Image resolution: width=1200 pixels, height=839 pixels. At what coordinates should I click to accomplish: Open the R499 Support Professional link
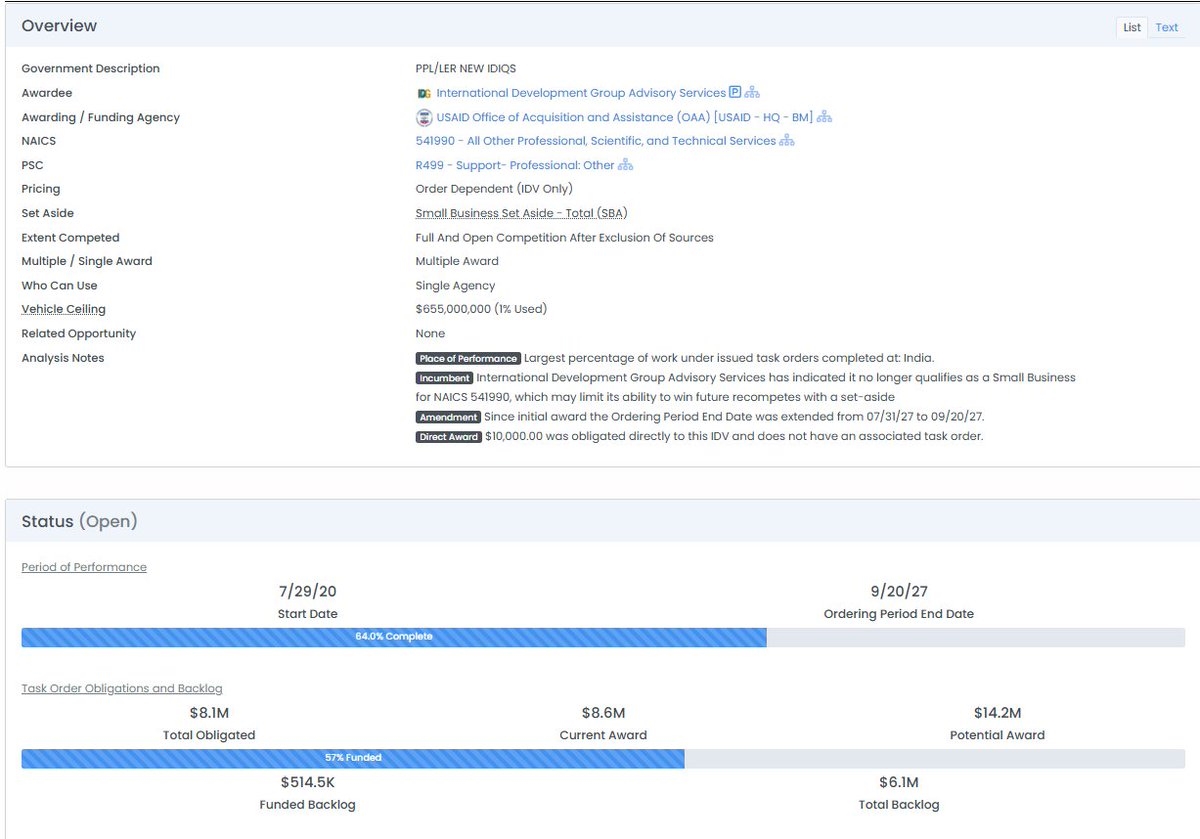515,165
